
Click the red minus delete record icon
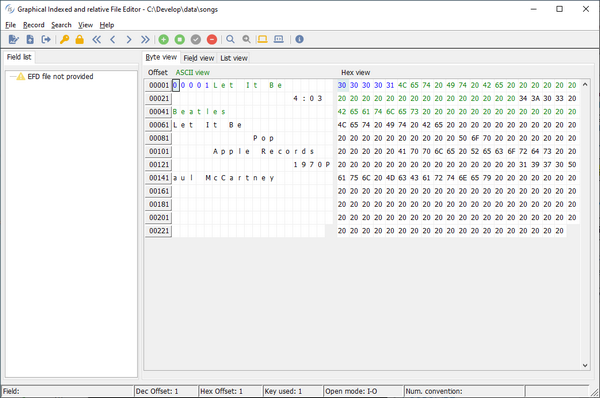(212, 39)
